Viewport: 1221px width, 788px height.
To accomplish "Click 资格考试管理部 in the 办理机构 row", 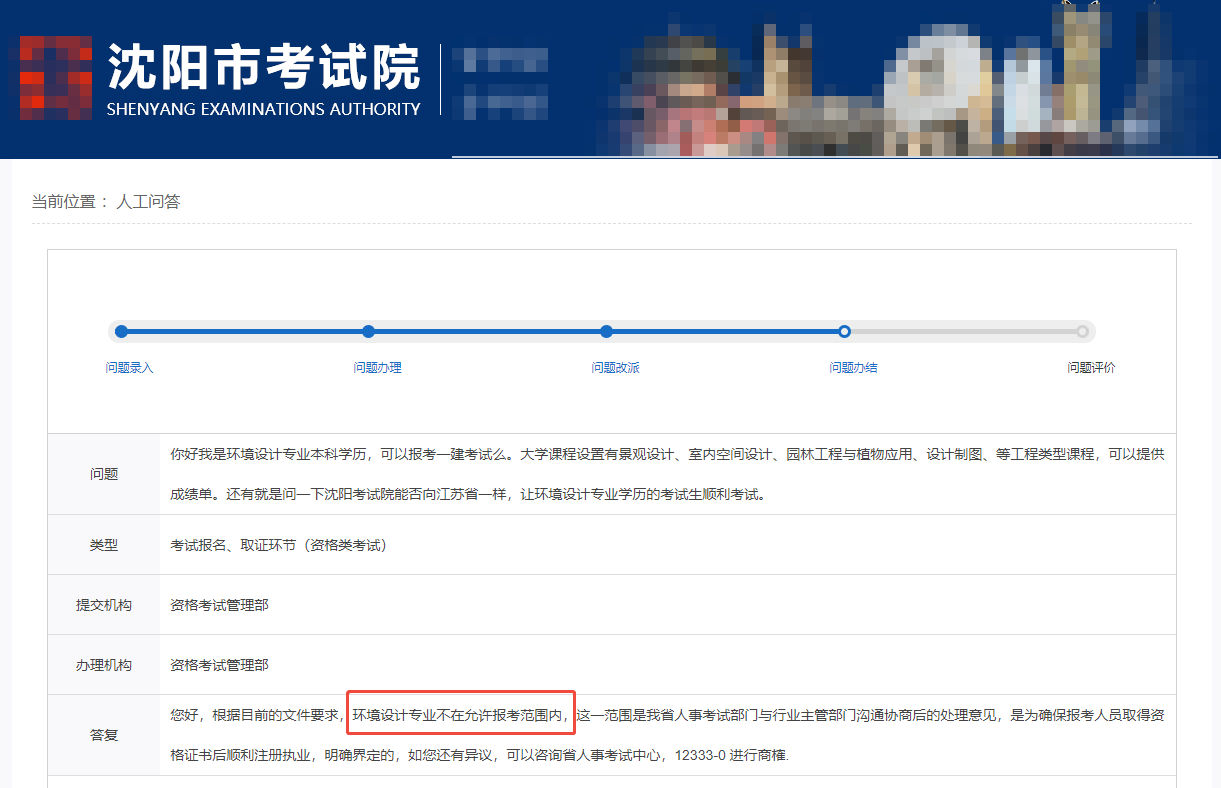I will (x=219, y=665).
